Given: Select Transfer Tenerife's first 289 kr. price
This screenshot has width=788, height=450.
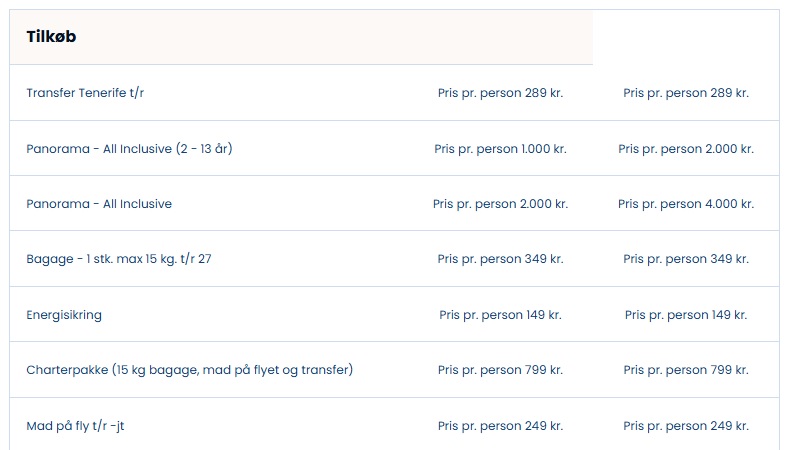Looking at the screenshot, I should 500,93.
